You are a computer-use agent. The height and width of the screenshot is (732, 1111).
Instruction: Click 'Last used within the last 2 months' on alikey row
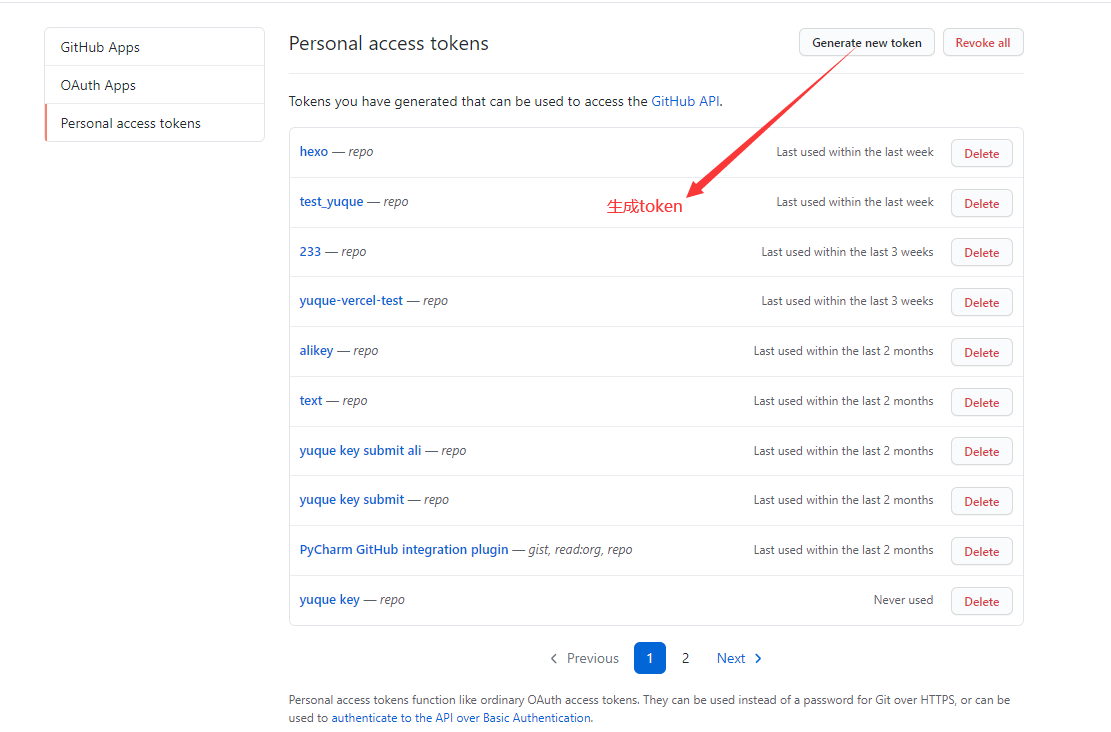(843, 351)
